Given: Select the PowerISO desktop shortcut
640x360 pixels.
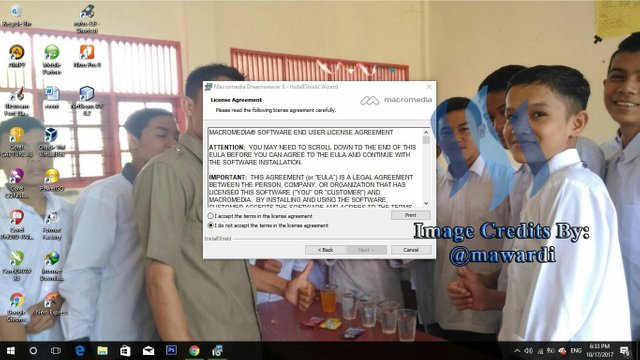Looking at the screenshot, I should click(x=52, y=180).
